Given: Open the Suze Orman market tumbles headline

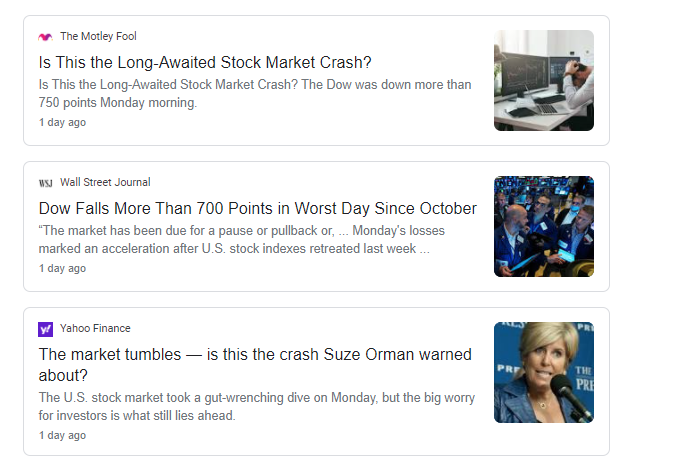Looking at the screenshot, I should (x=255, y=354).
